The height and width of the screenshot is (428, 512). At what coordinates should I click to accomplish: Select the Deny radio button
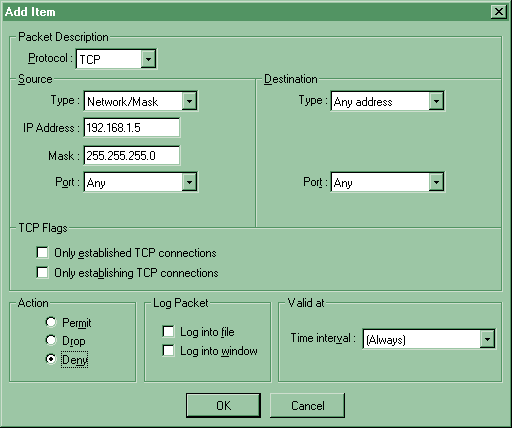pyautogui.click(x=51, y=359)
